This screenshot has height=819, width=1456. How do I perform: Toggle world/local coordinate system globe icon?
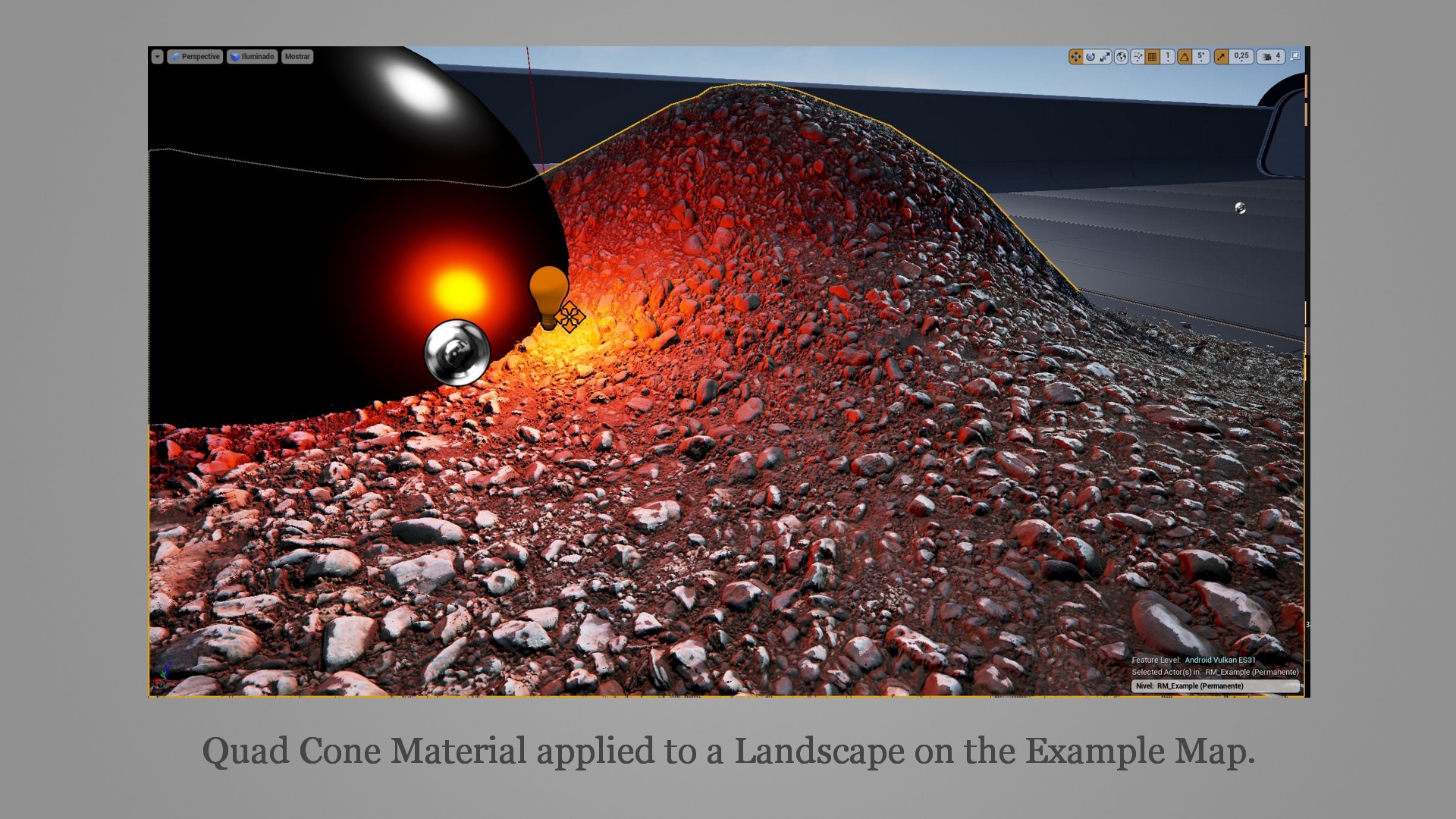[1121, 57]
